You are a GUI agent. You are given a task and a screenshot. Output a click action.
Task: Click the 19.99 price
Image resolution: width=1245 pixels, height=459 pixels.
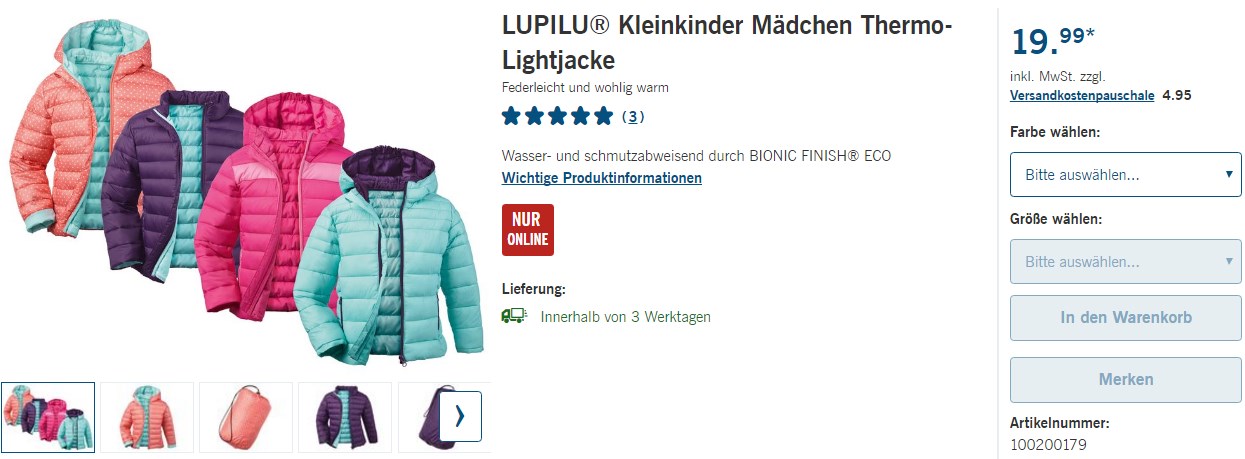(x=1053, y=40)
